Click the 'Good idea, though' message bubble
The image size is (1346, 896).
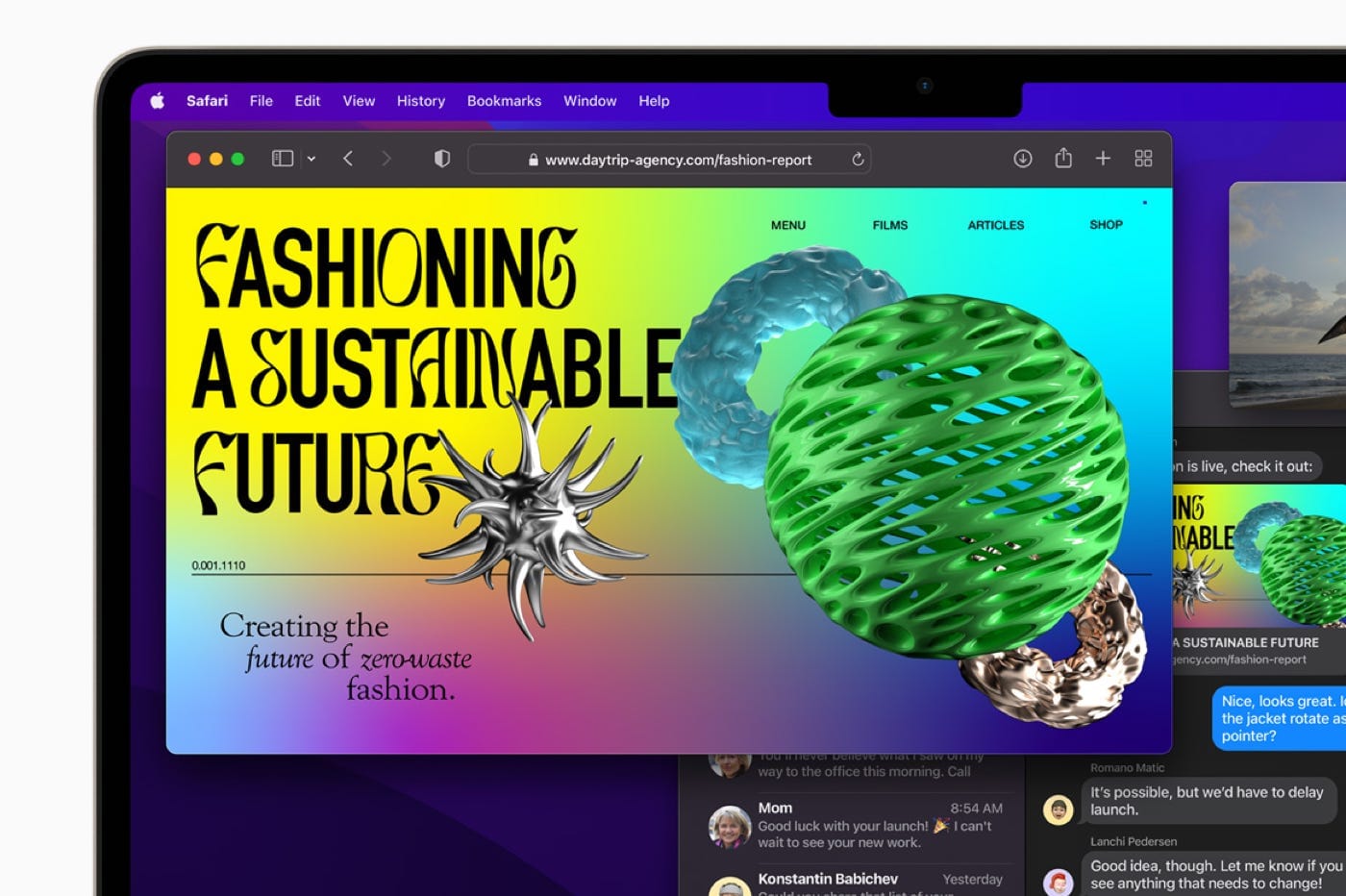[x=1214, y=874]
